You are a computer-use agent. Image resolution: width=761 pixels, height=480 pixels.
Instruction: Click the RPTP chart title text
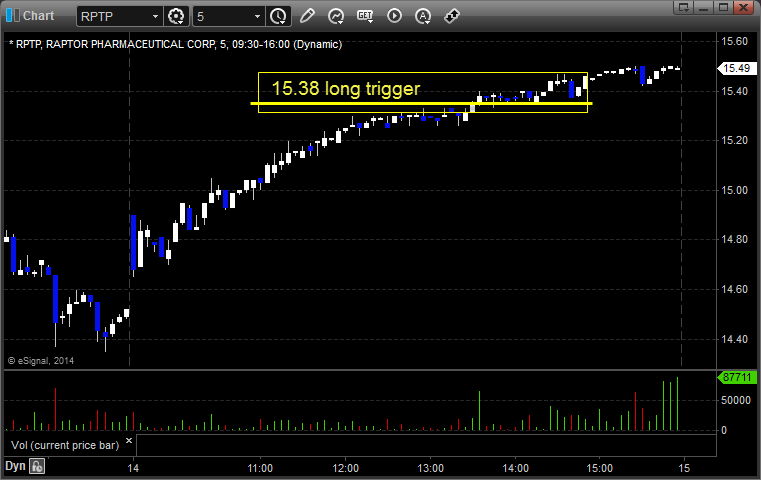click(176, 44)
